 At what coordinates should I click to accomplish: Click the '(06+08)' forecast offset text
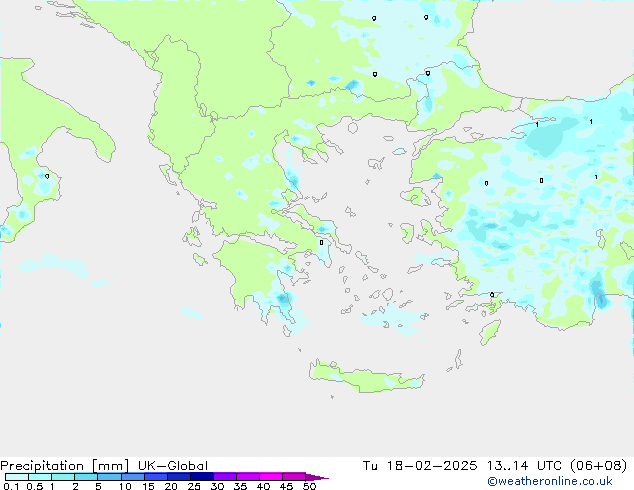pos(598,466)
